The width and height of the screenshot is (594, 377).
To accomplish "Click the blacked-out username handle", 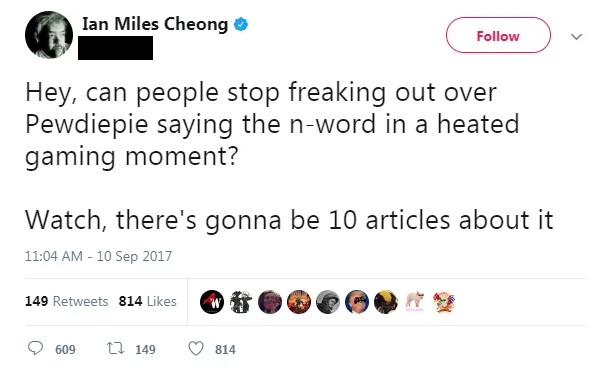I will (x=116, y=48).
